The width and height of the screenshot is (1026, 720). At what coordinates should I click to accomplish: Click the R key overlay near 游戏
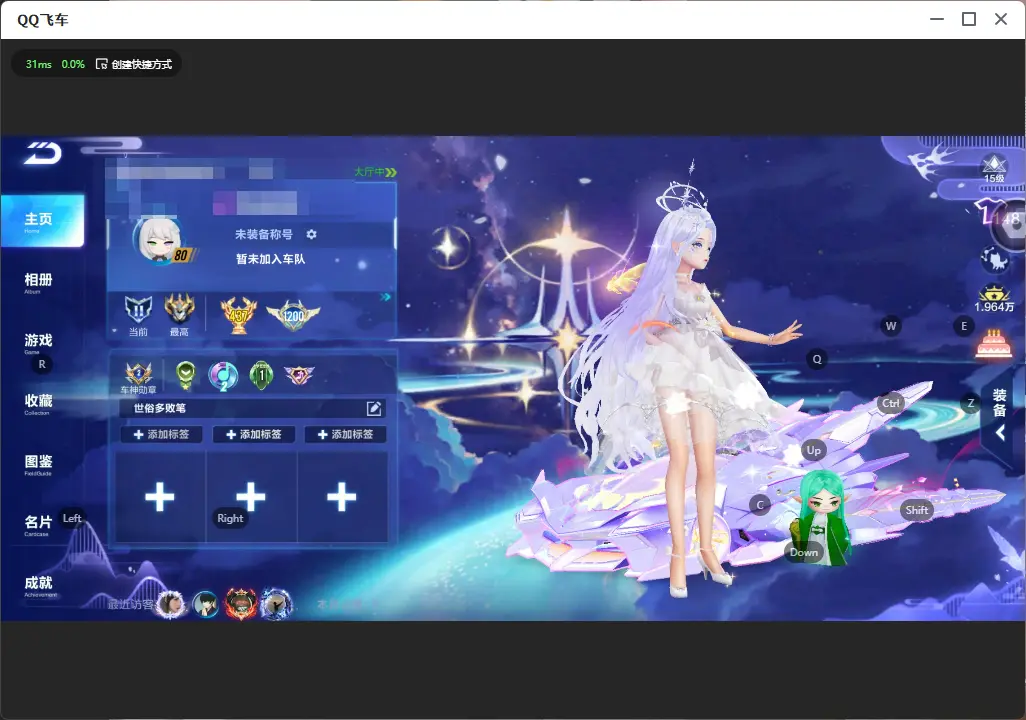pos(42,365)
